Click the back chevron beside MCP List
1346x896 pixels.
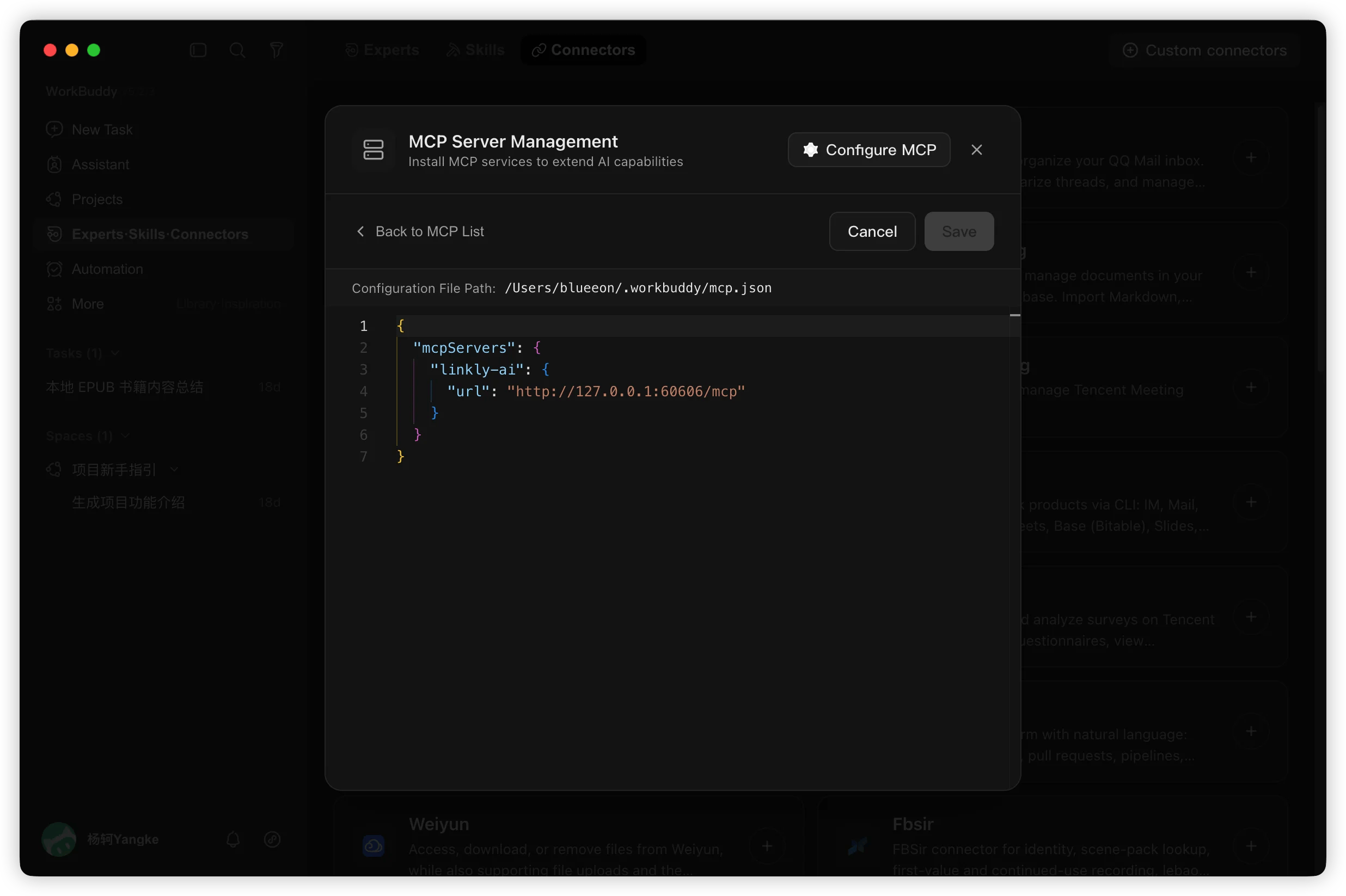coord(360,231)
